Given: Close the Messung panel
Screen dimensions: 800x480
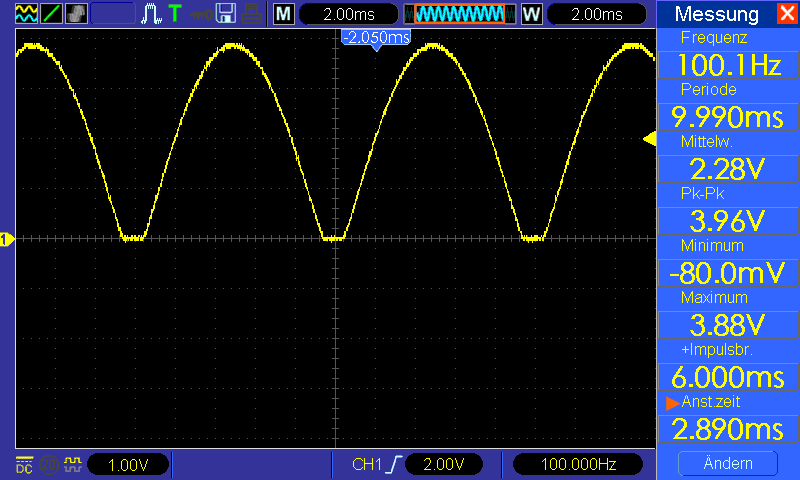Looking at the screenshot, I should pos(788,13).
